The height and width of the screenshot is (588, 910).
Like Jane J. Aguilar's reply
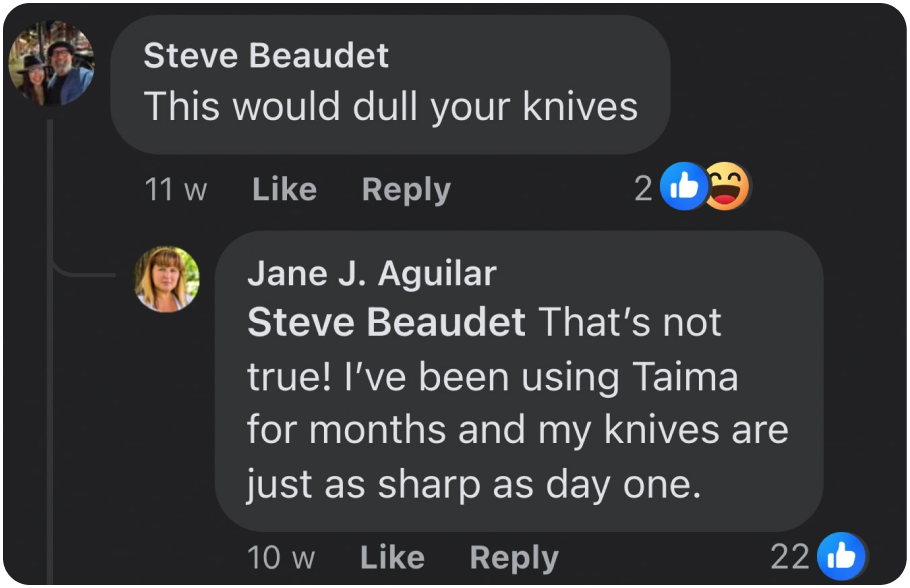click(x=392, y=557)
